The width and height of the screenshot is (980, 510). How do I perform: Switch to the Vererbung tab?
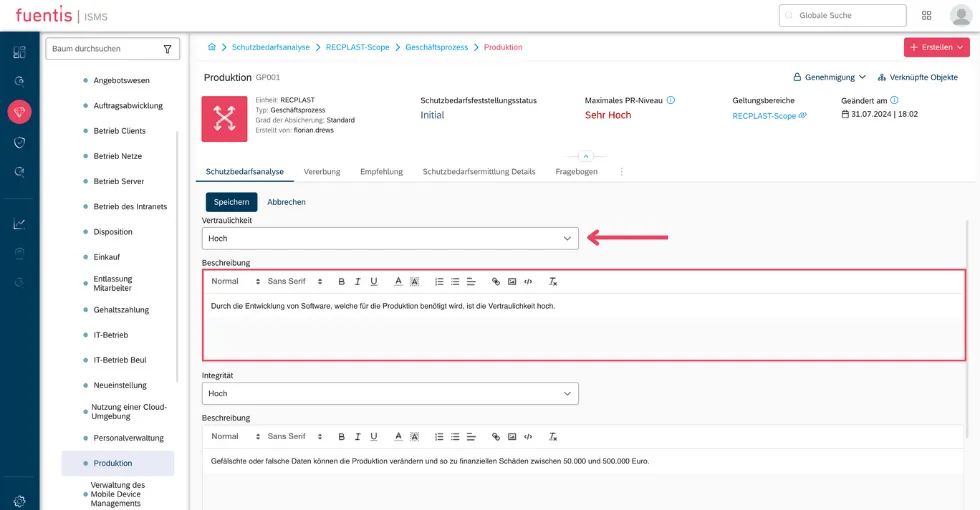coord(322,172)
